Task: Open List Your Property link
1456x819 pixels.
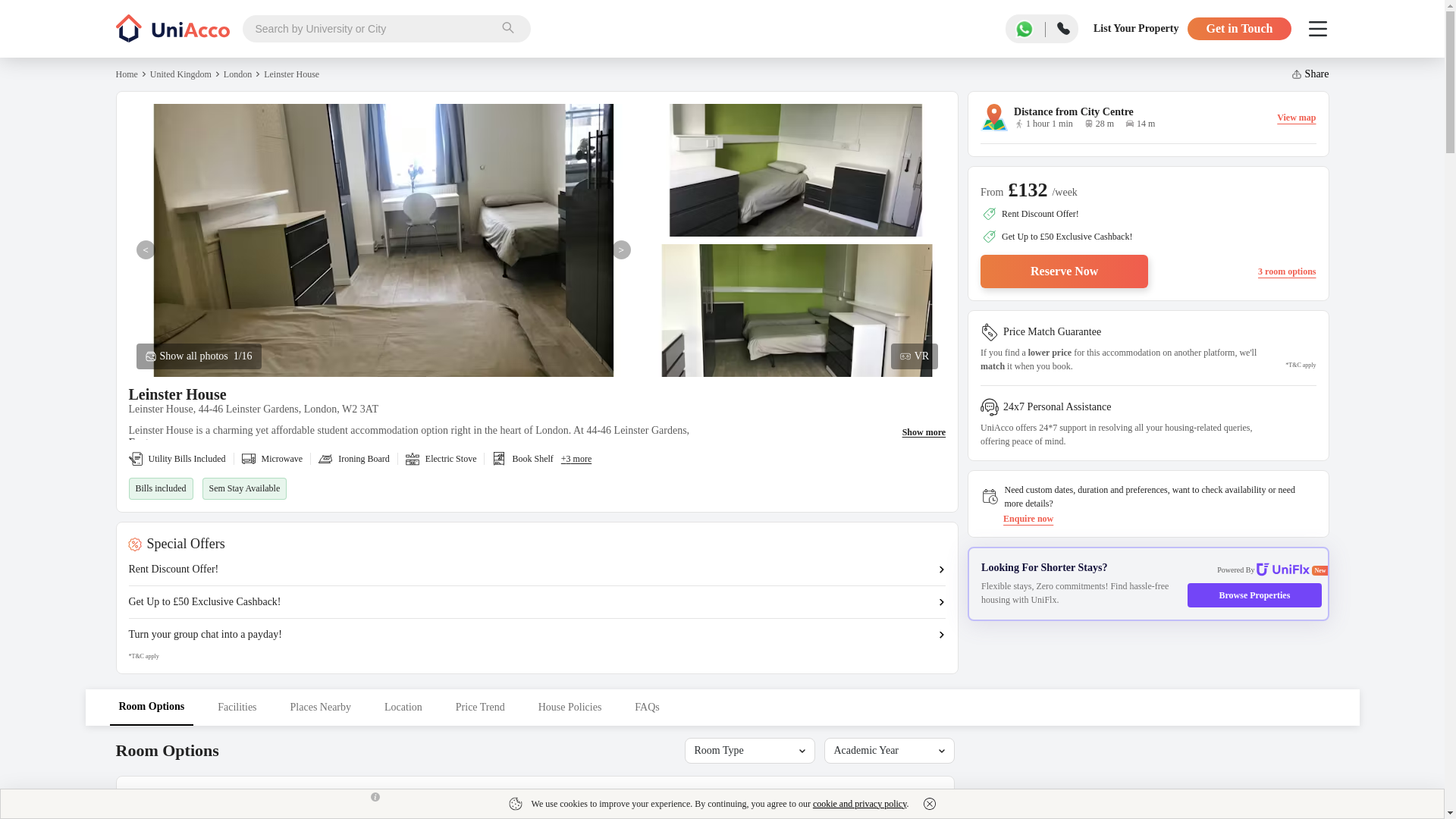Action: click(1135, 29)
